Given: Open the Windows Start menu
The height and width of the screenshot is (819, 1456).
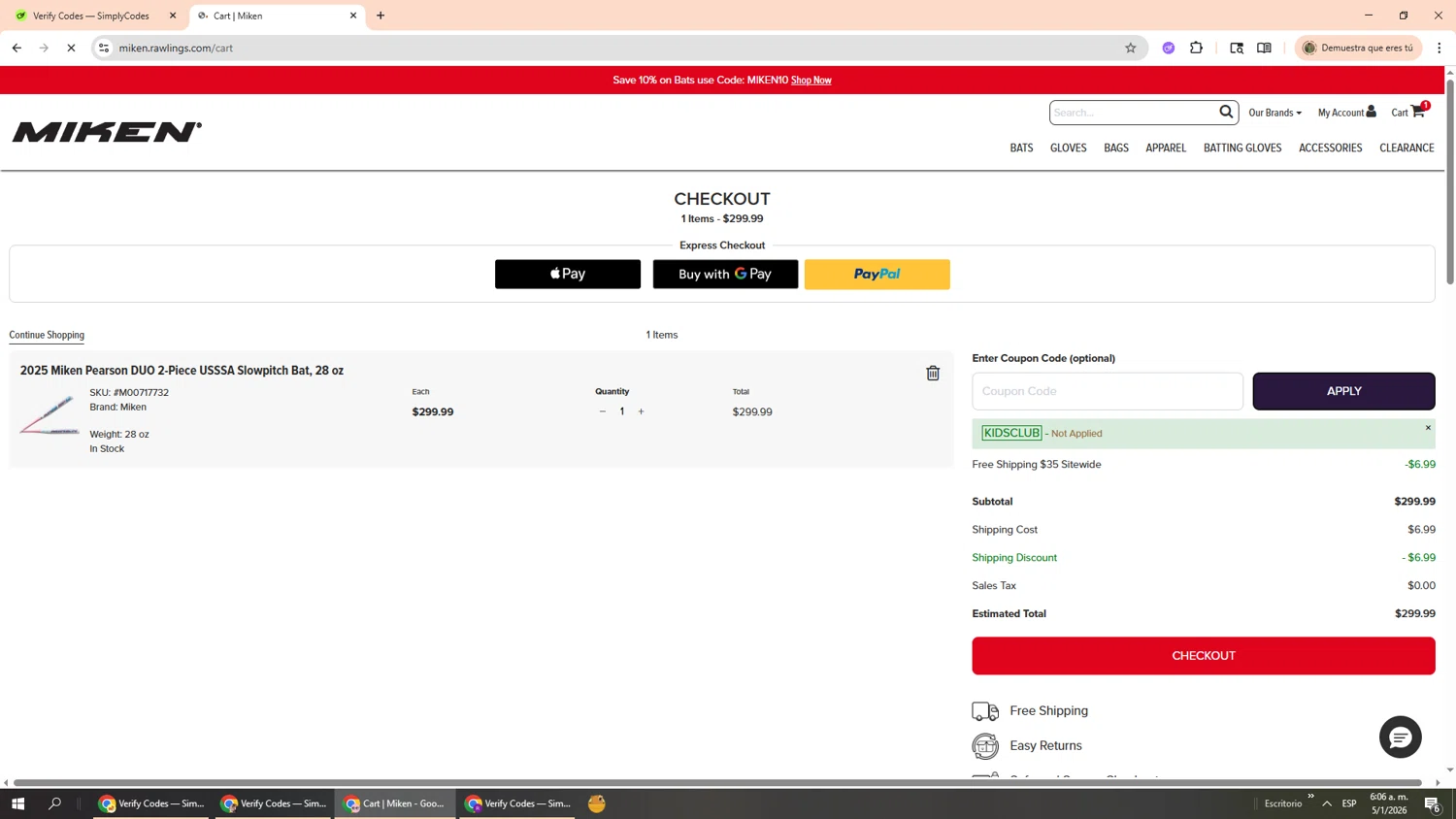Looking at the screenshot, I should coord(17,803).
